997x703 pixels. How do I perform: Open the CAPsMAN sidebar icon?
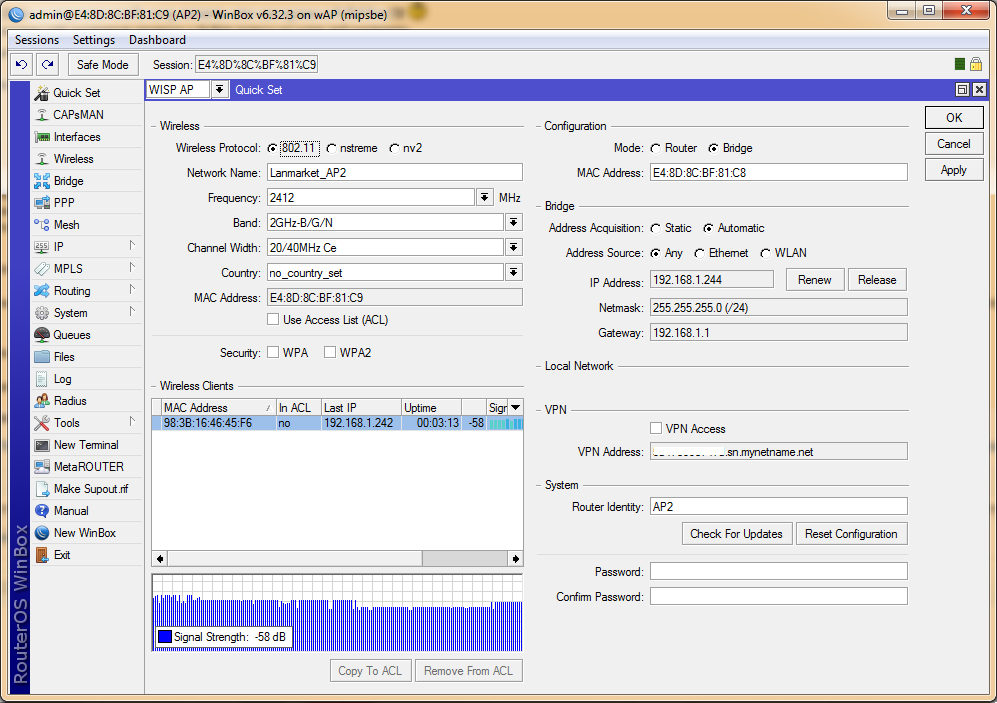pos(42,115)
